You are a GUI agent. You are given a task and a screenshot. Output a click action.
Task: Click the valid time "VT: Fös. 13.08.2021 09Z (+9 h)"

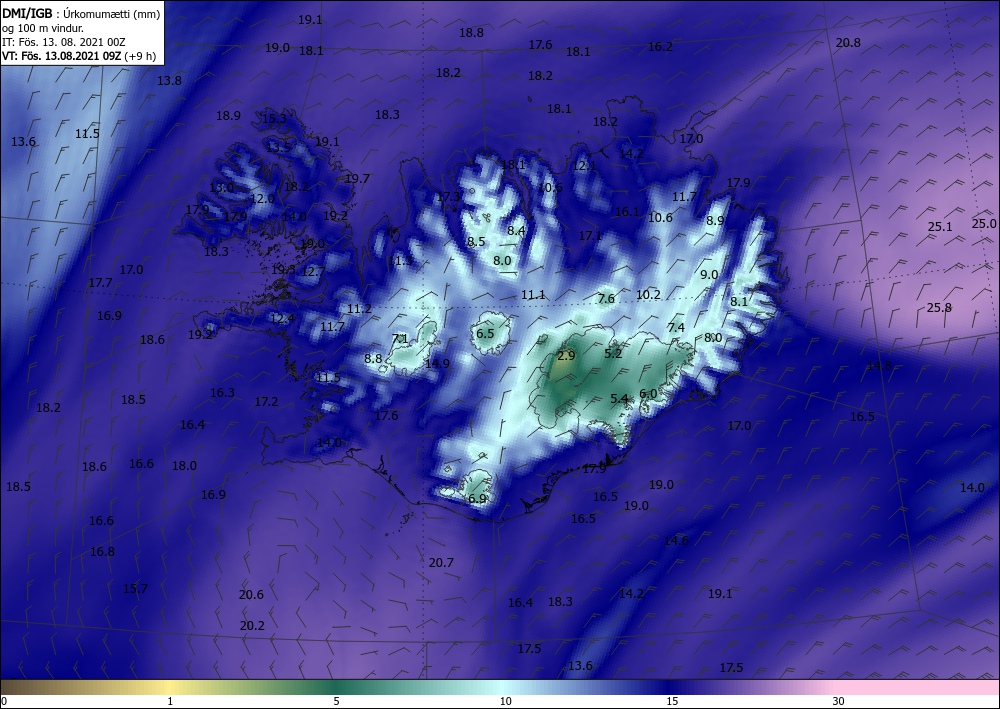pos(78,55)
